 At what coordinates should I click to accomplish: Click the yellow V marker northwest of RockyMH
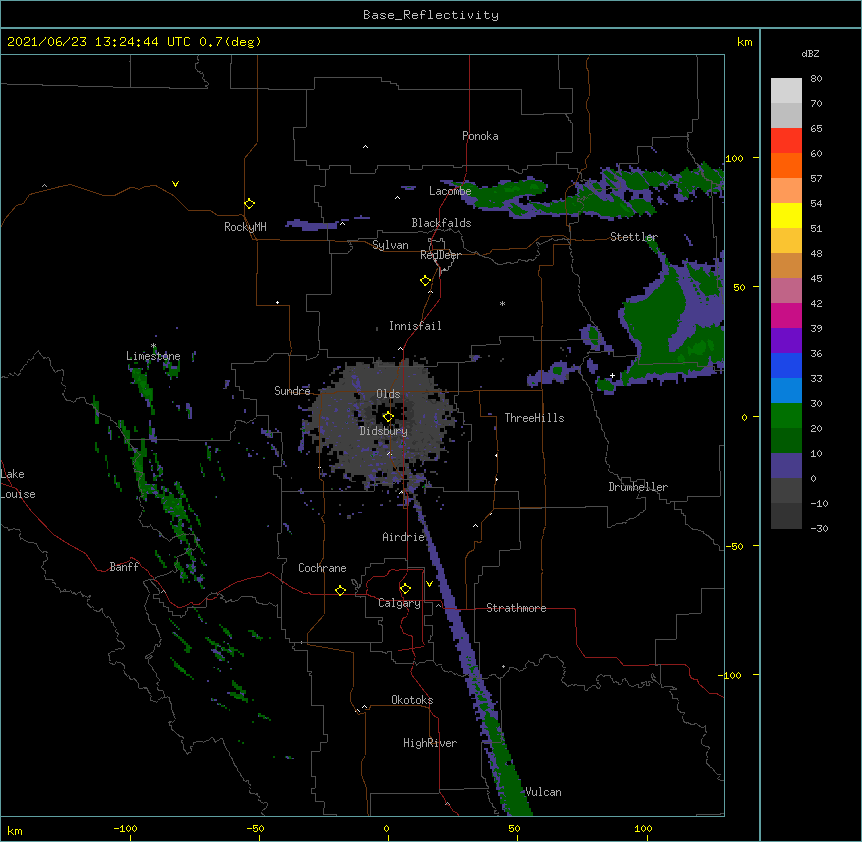point(175,184)
